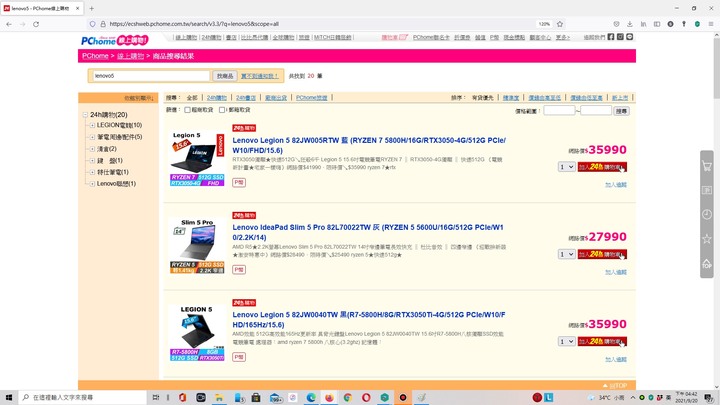Bookmark this page with the star icon

pyautogui.click(x=560, y=24)
